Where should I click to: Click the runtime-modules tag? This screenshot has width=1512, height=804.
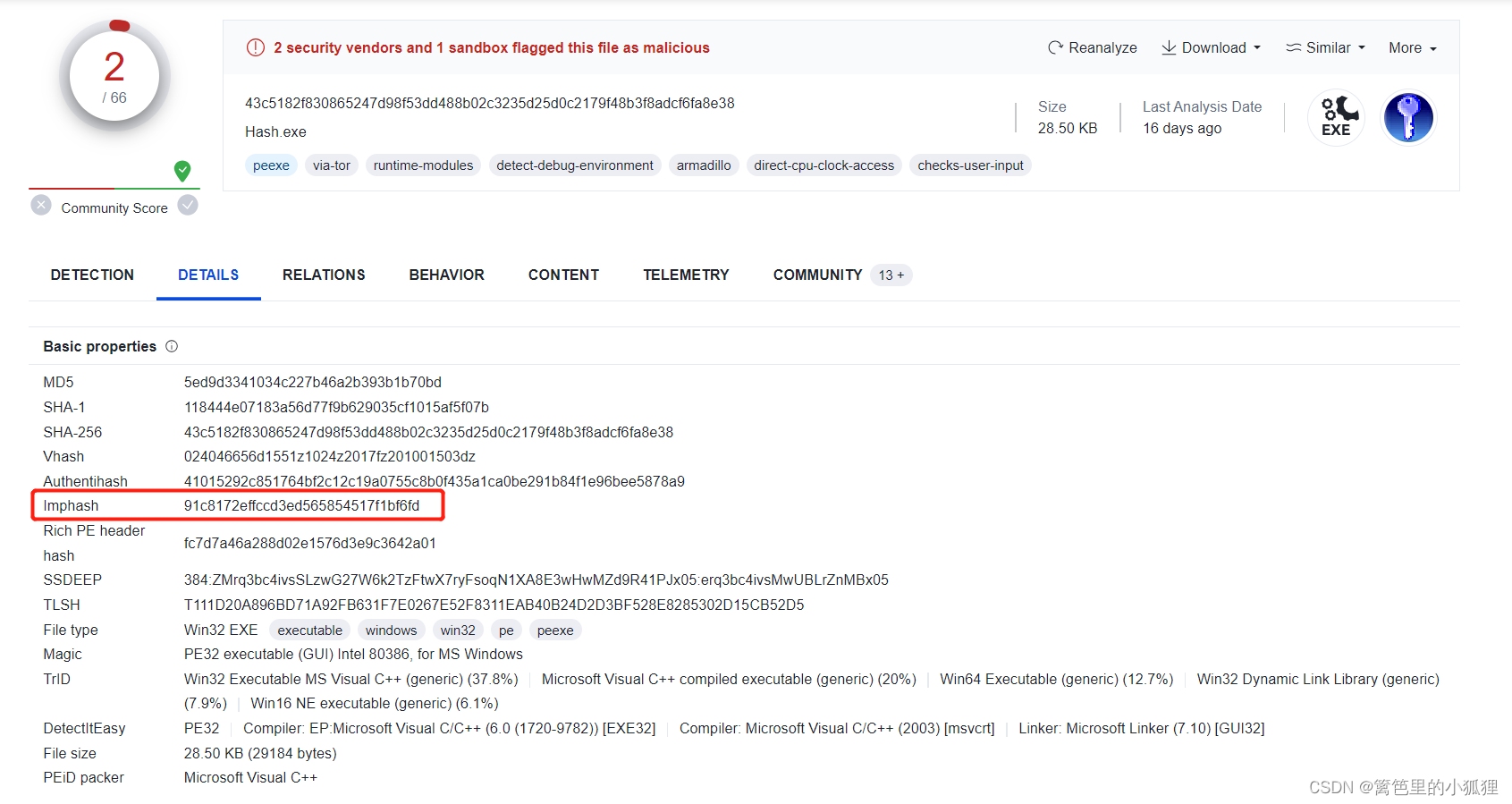423,165
